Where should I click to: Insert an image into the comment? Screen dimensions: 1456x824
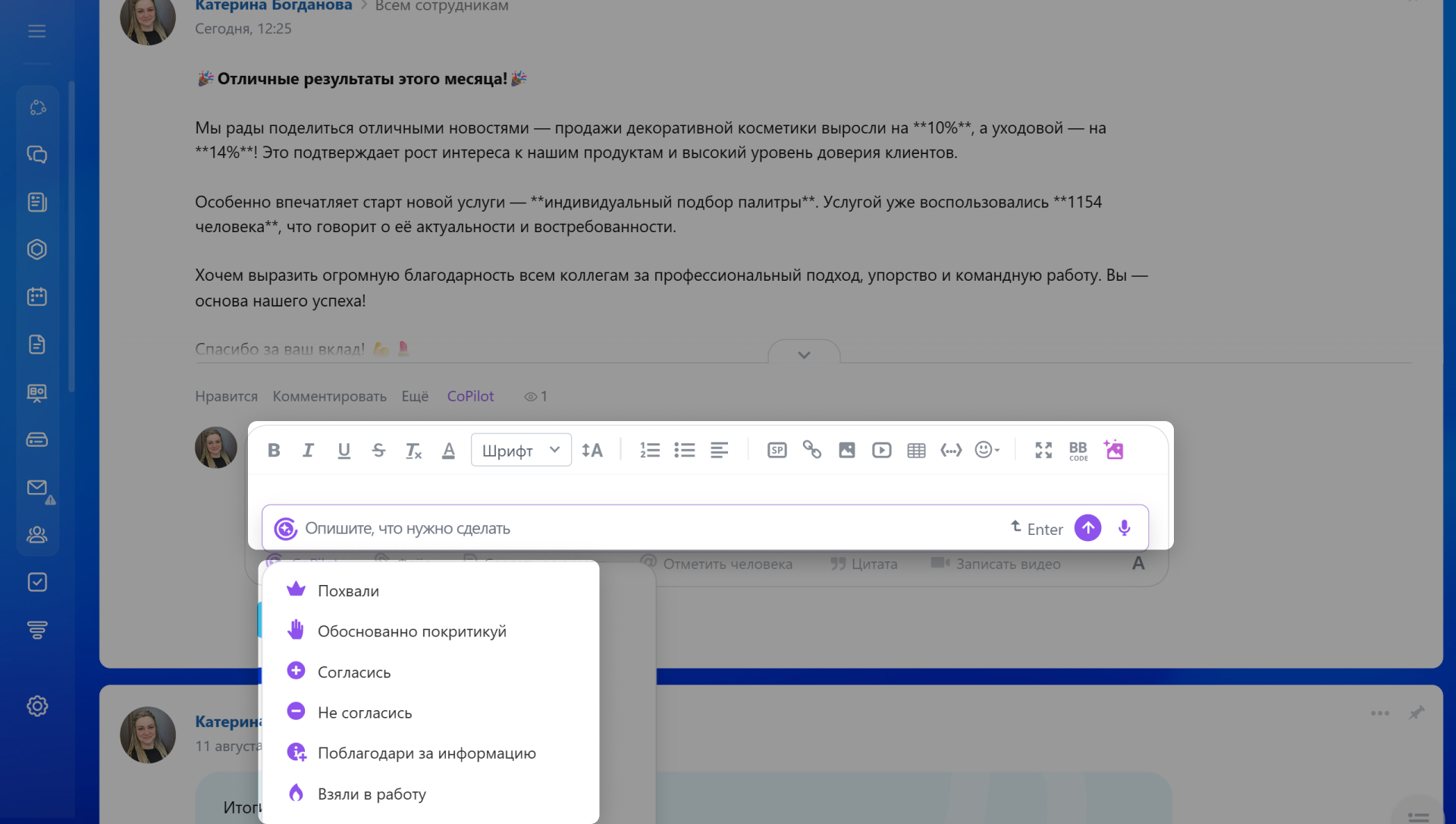[846, 450]
